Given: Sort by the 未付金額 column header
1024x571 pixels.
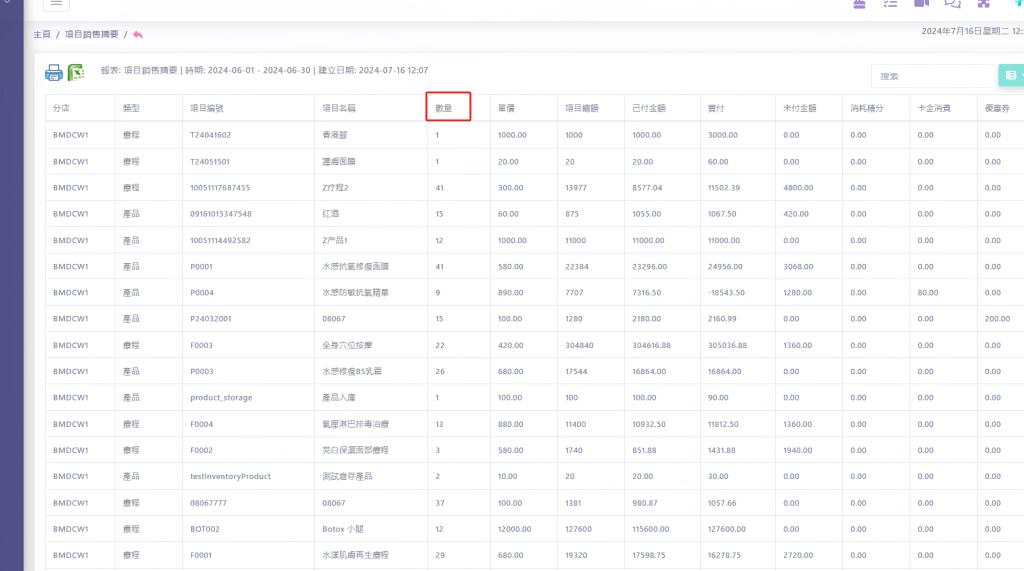Looking at the screenshot, I should (x=800, y=108).
